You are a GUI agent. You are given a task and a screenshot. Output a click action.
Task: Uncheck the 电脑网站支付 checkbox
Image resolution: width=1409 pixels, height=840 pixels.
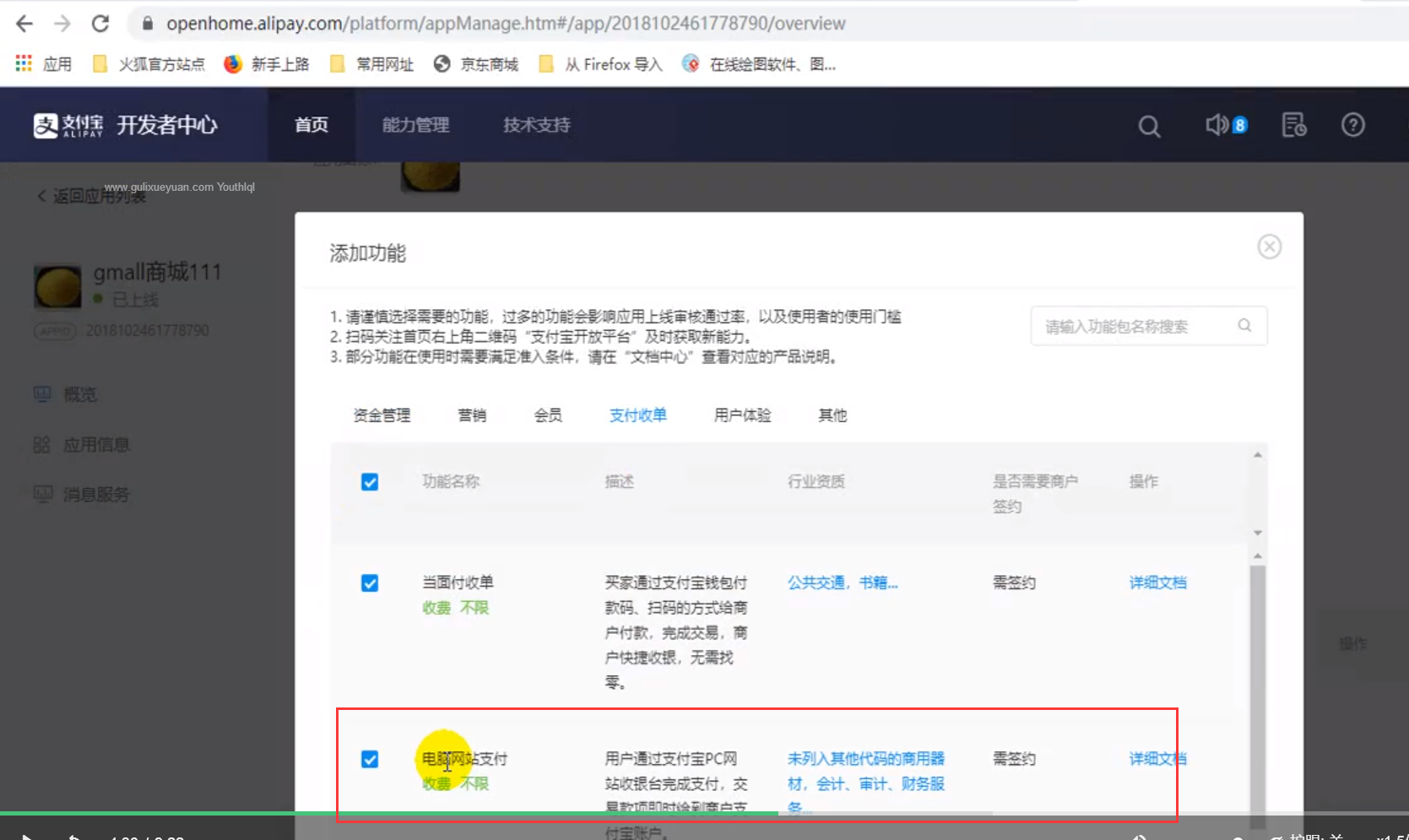[370, 759]
